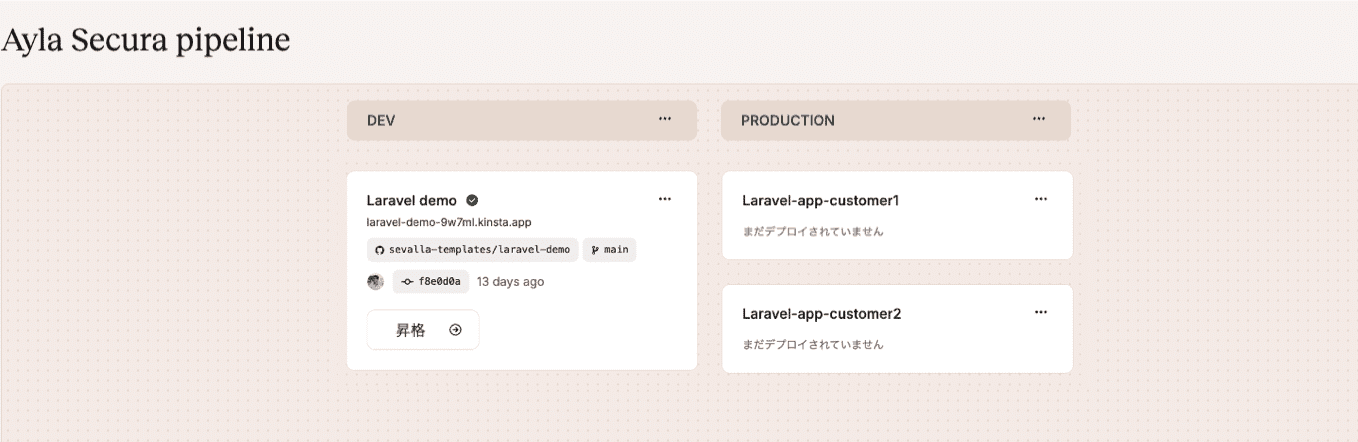Click the PRODUCTION stage header label
Image resolution: width=1358 pixels, height=442 pixels.
(x=788, y=120)
